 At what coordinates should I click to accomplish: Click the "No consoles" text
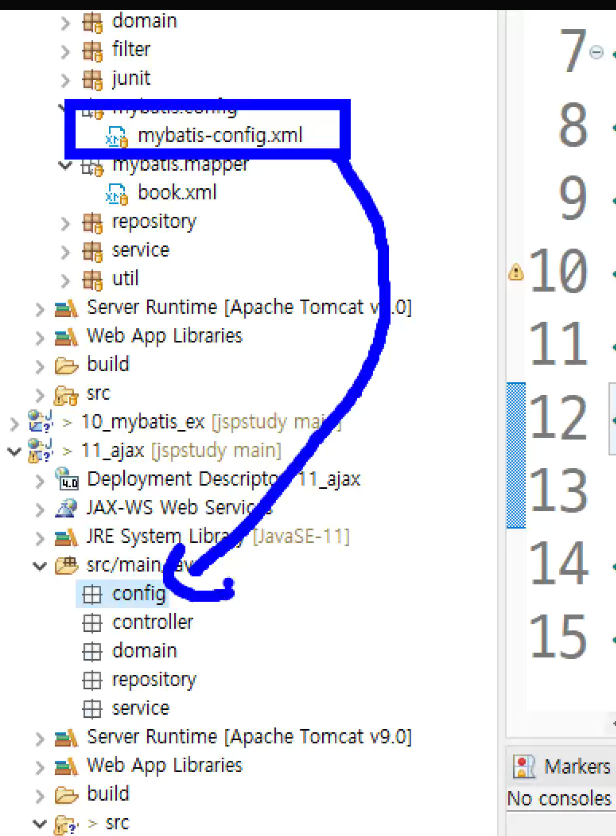tap(559, 798)
